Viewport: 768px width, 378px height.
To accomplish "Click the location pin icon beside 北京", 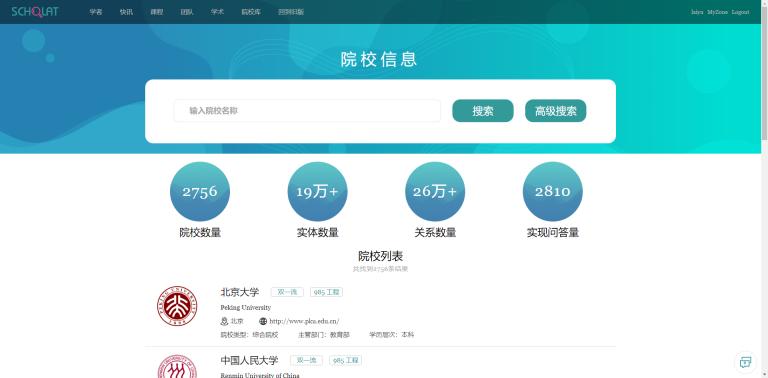I will click(x=224, y=321).
